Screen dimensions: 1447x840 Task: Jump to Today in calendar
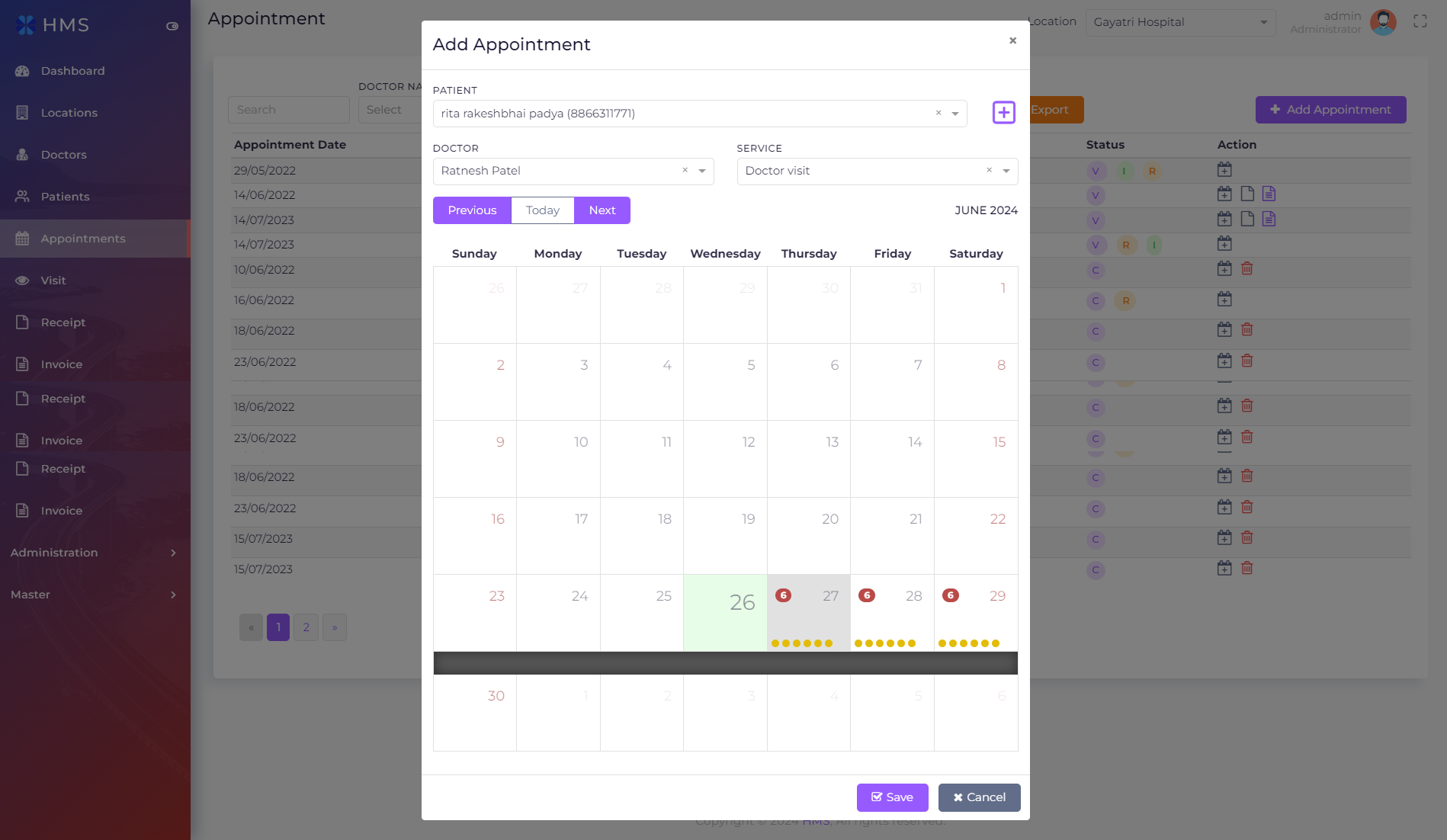click(x=542, y=210)
